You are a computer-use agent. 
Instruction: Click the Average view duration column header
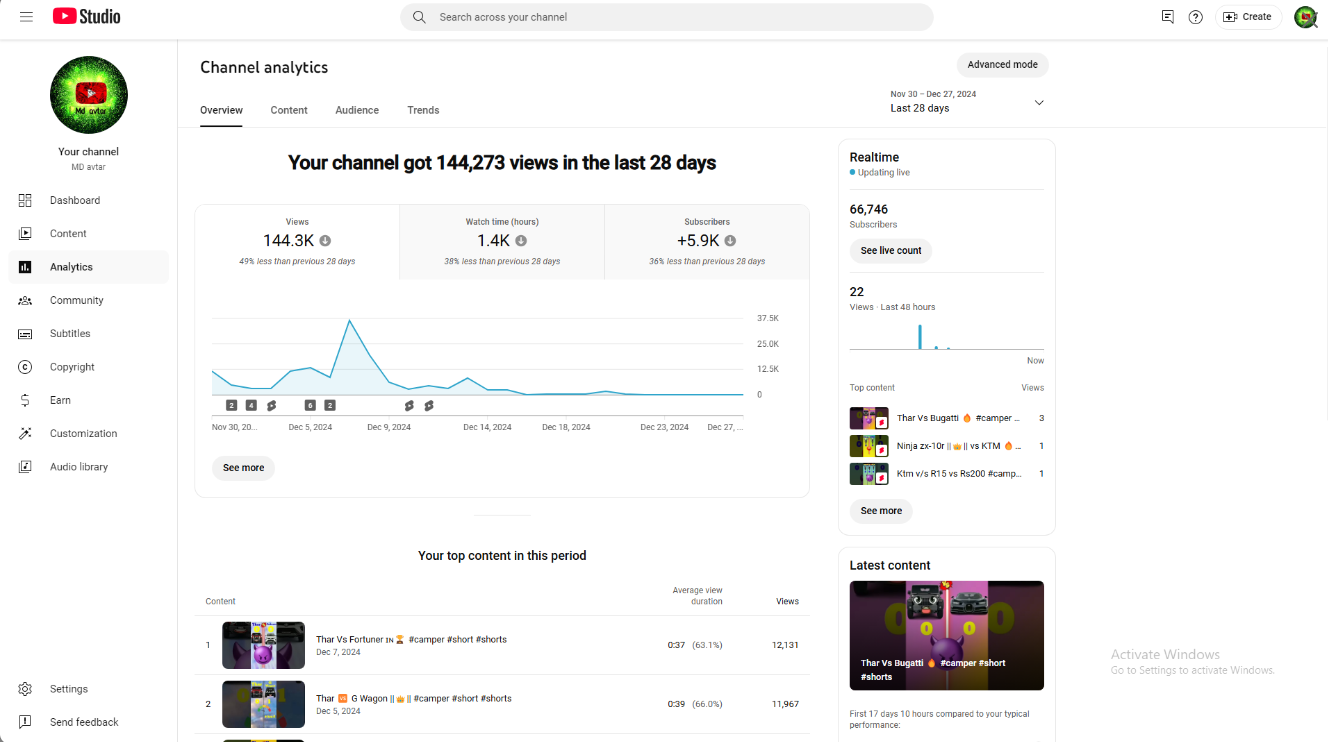coord(697,596)
